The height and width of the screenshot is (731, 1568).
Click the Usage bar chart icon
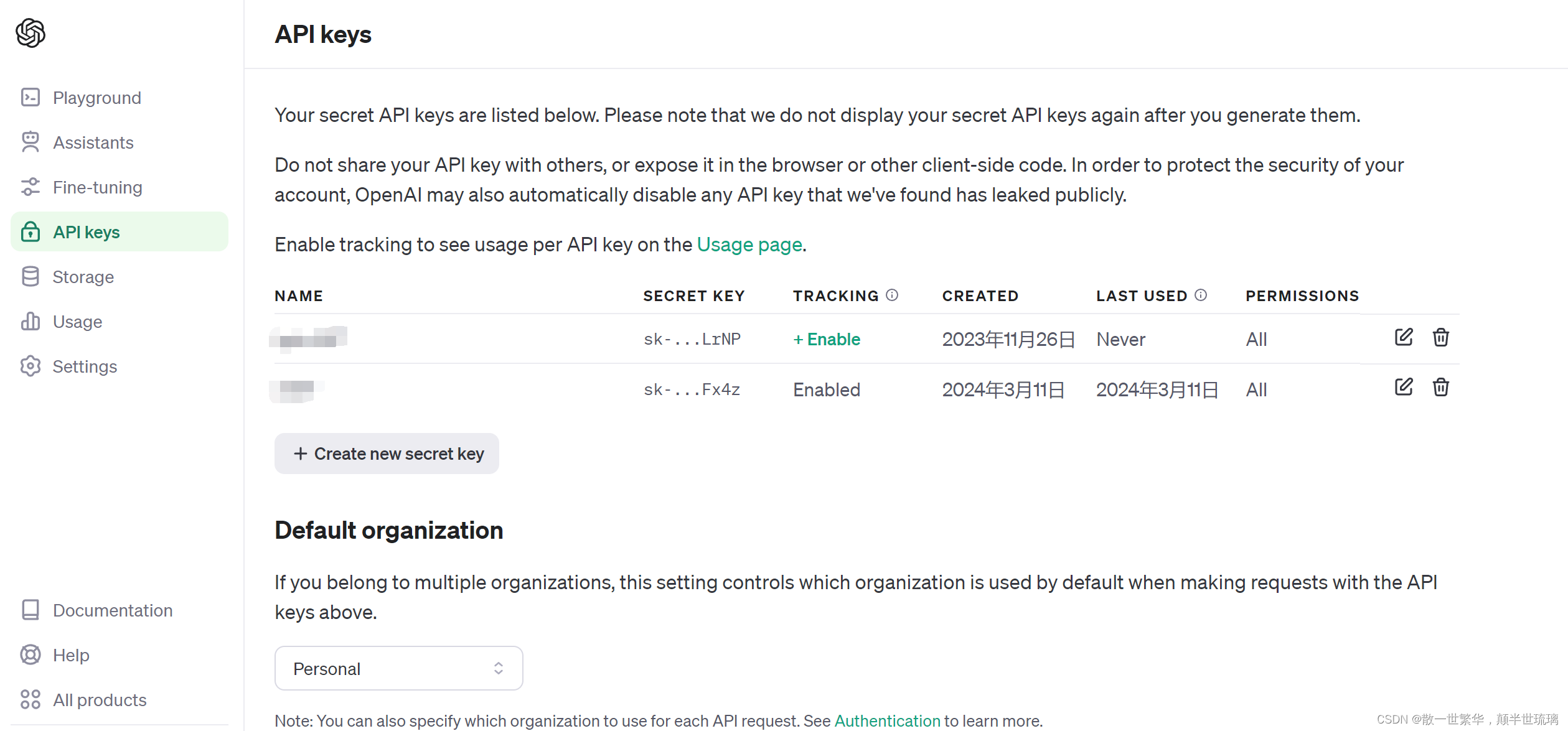[31, 322]
